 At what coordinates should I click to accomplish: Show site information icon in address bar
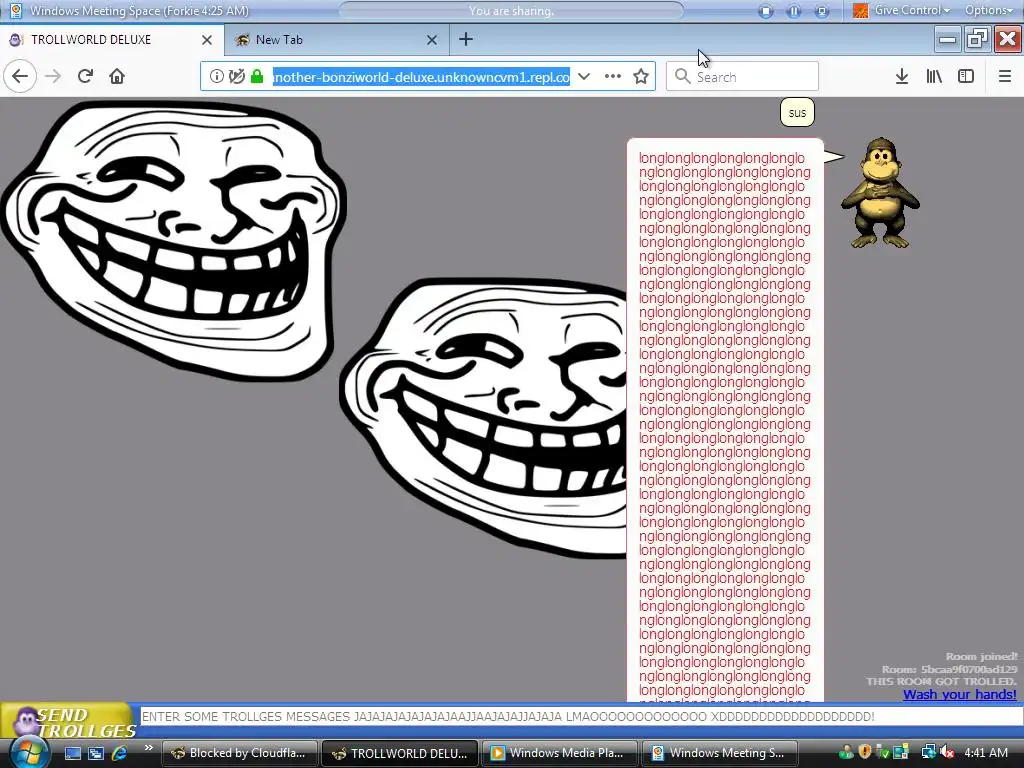point(217,76)
